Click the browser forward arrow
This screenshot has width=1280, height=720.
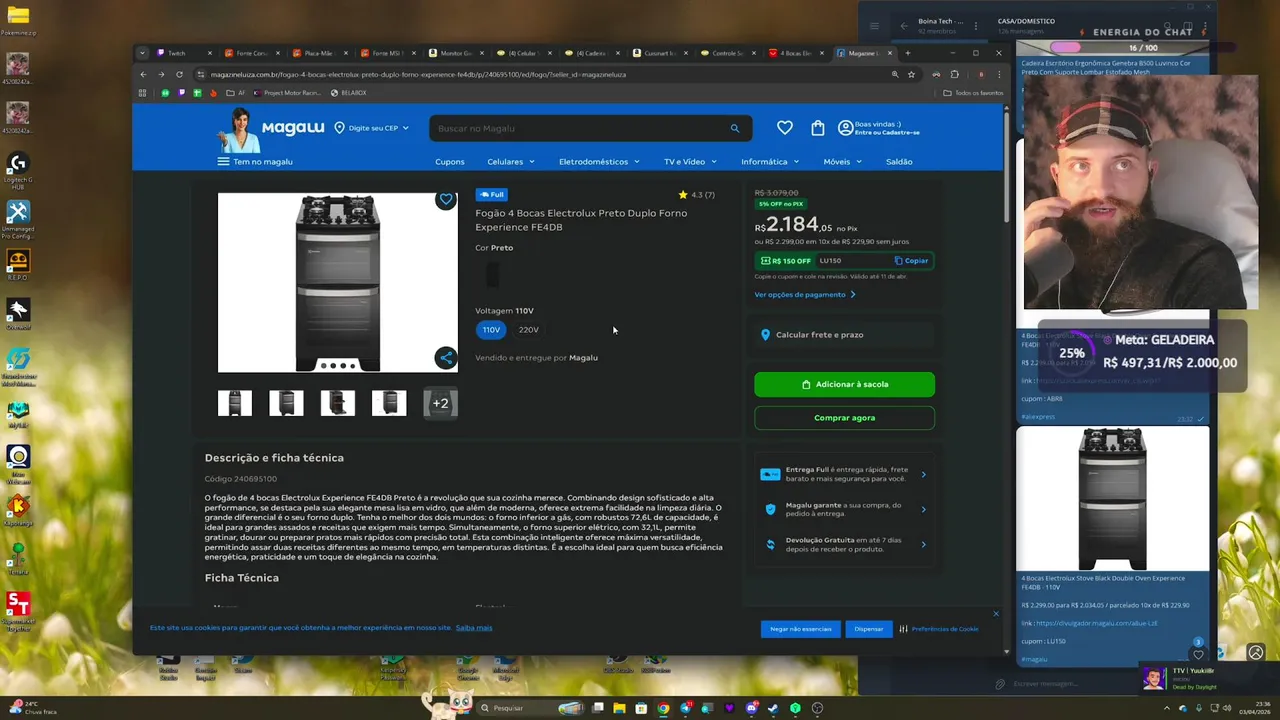(161, 74)
